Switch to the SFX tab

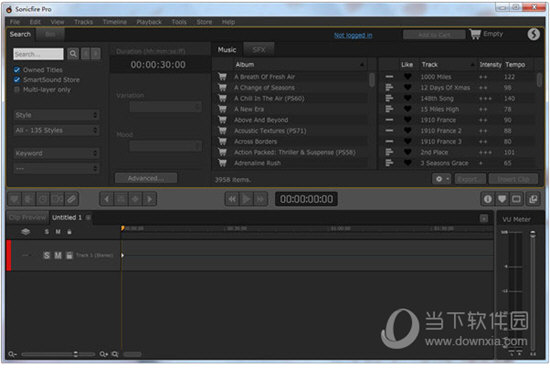click(259, 50)
